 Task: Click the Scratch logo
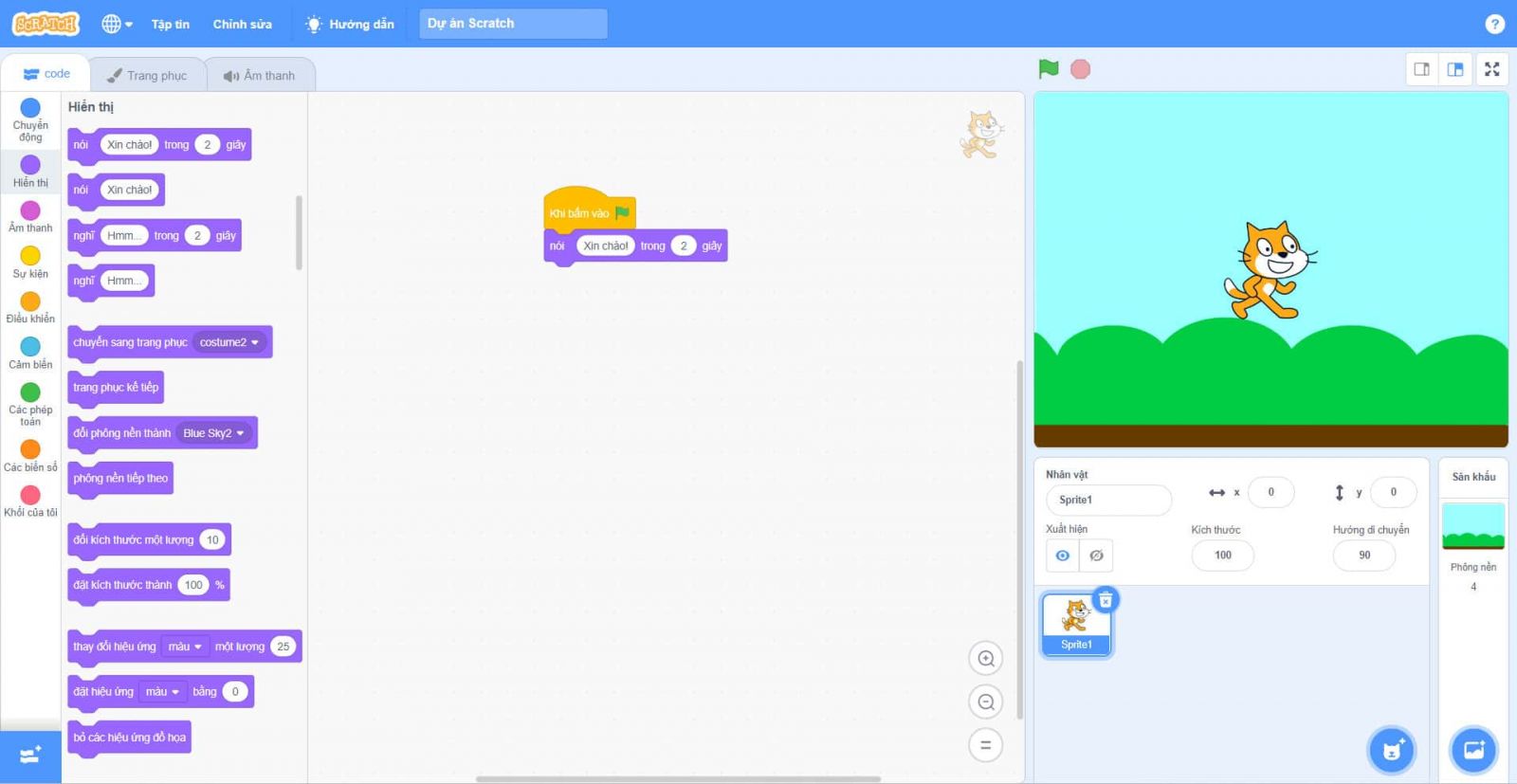click(46, 24)
